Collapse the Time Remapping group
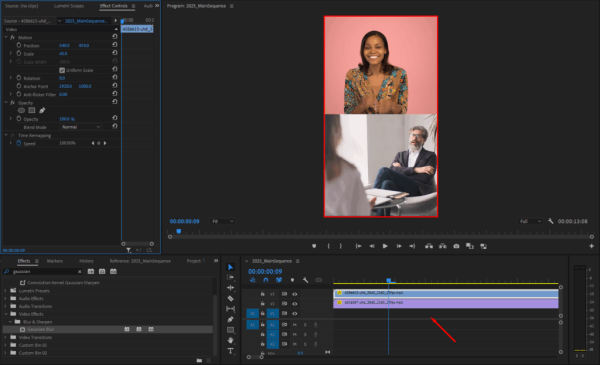Viewport: 600px width, 365px height. 6,135
